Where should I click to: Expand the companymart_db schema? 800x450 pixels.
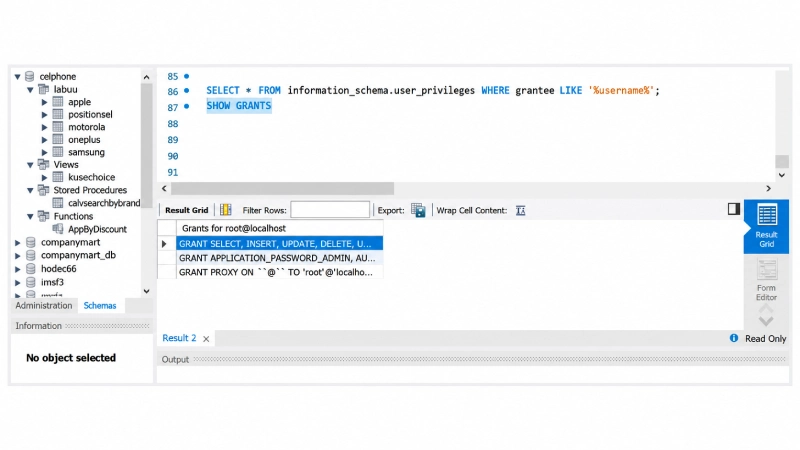tap(18, 255)
